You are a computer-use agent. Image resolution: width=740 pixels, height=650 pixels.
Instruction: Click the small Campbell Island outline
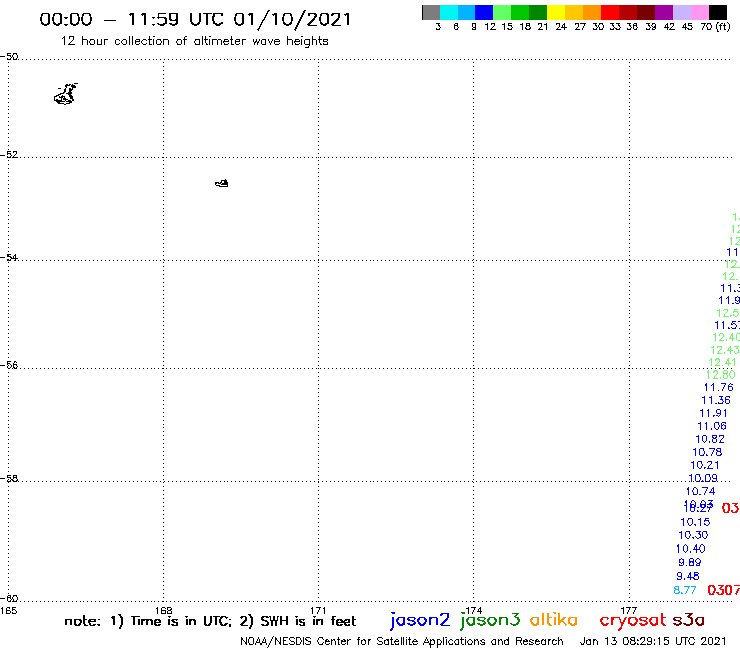[222, 183]
